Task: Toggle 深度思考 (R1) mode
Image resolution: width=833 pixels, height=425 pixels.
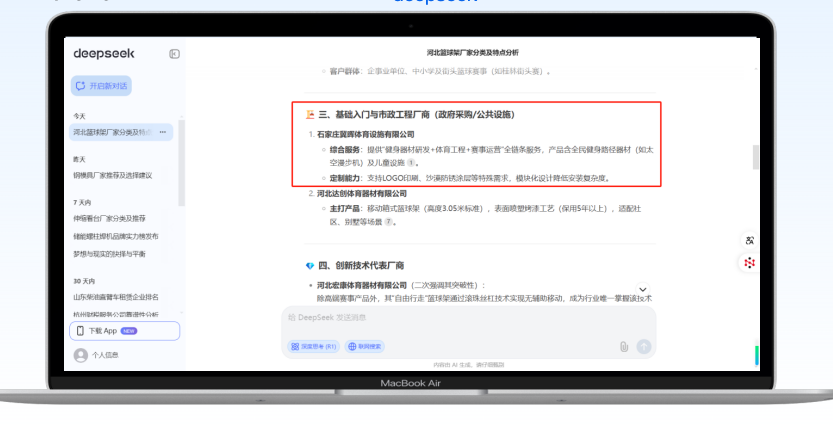Action: tap(313, 346)
